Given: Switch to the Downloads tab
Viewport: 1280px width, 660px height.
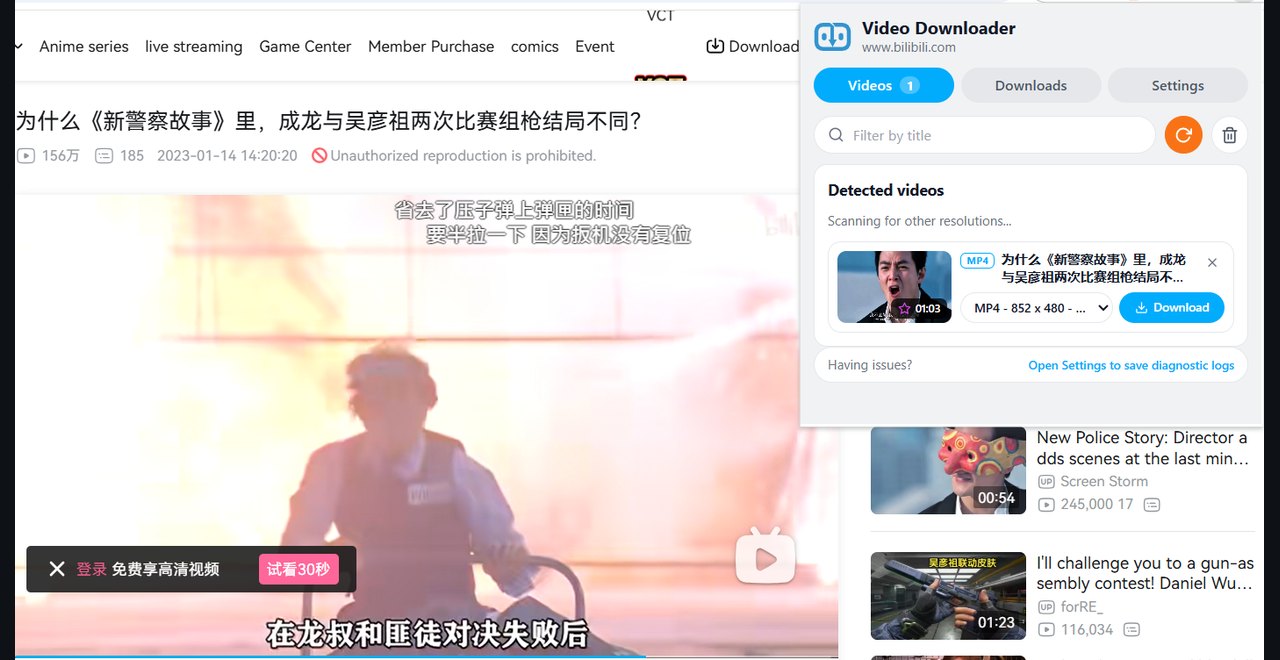Looking at the screenshot, I should [1031, 85].
